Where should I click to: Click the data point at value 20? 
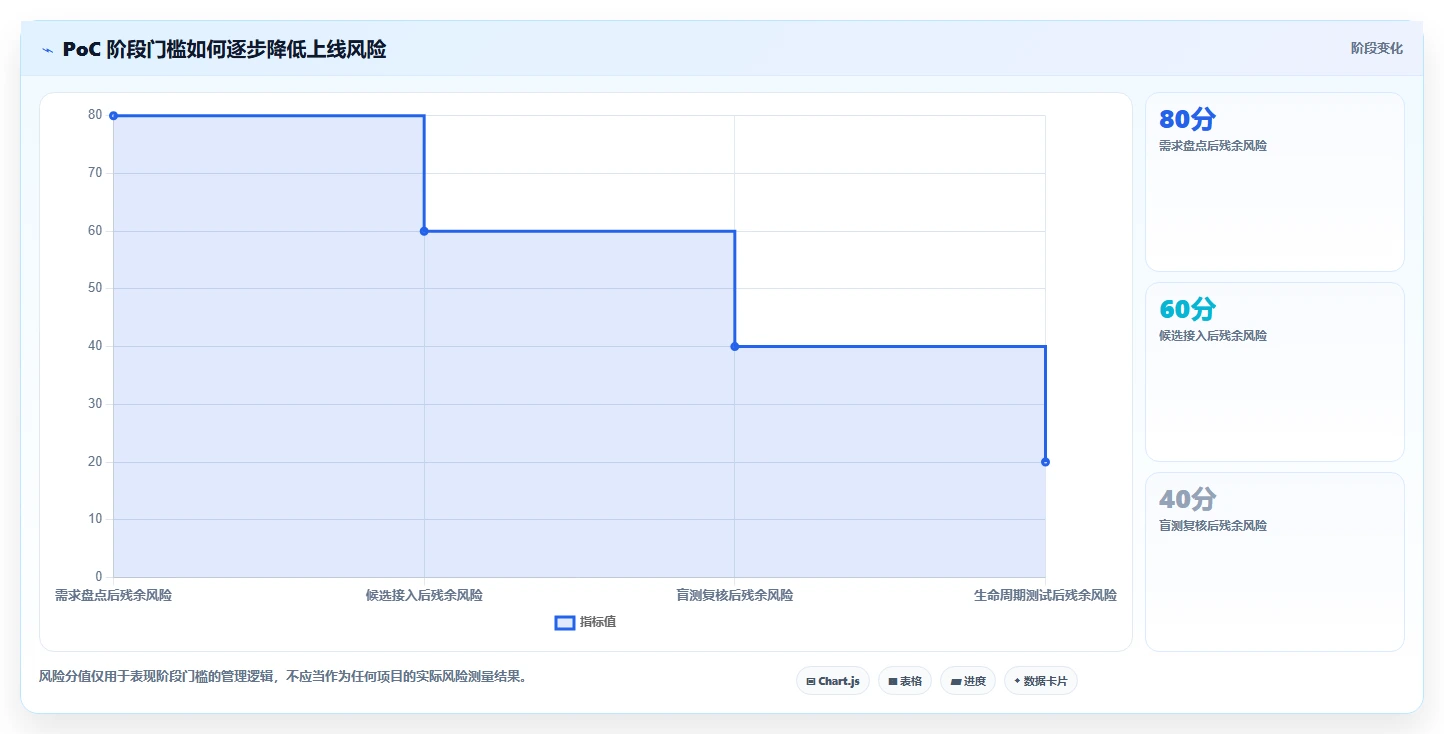tap(1045, 462)
